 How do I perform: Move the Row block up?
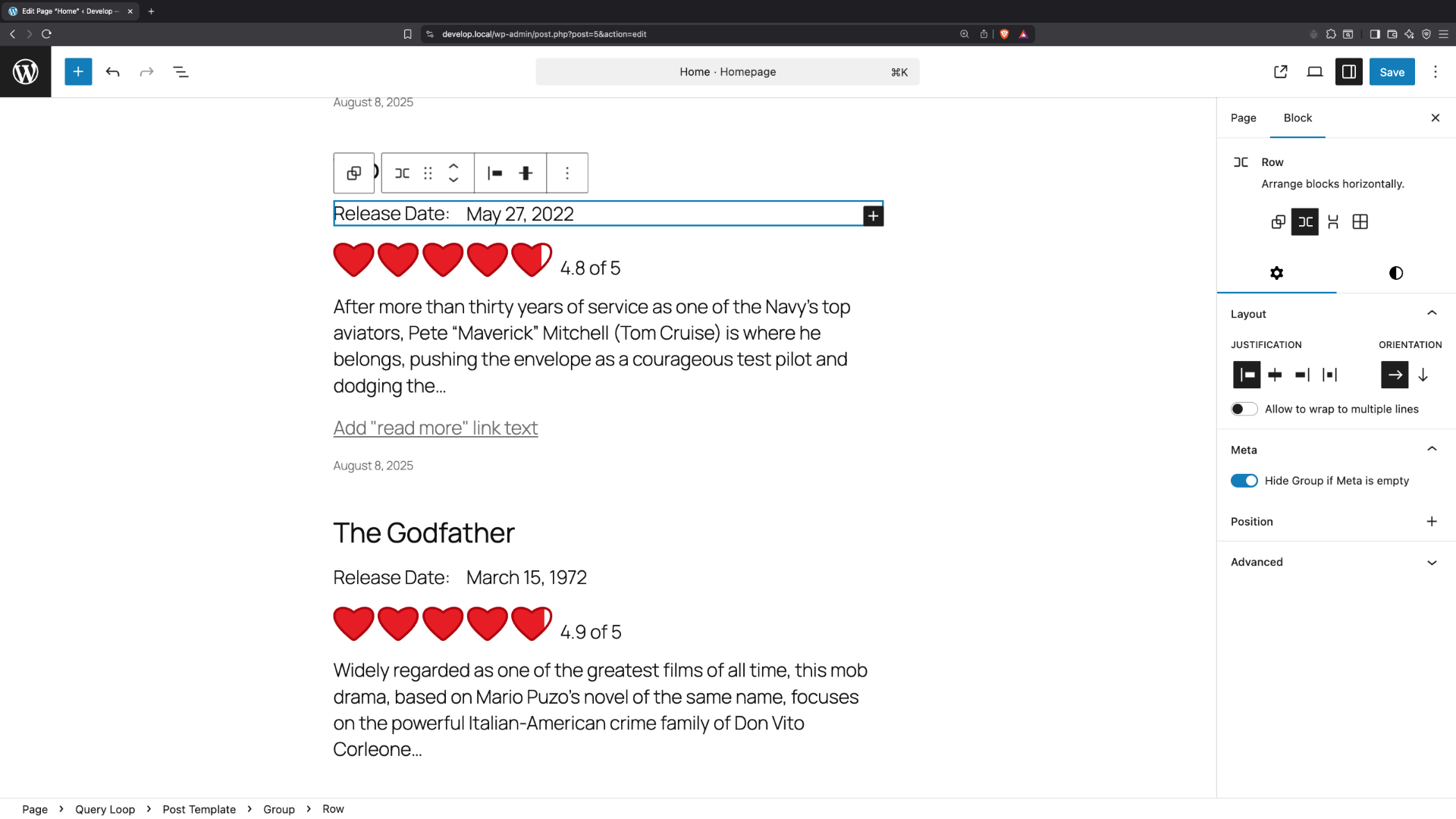click(453, 166)
